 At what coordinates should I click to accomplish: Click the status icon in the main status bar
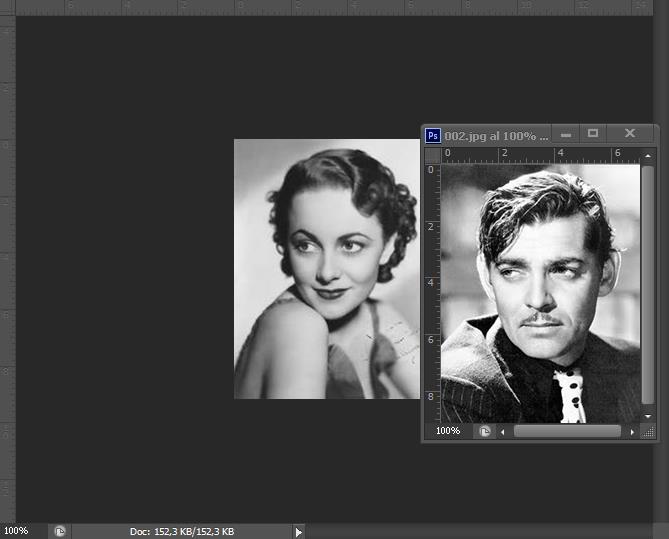(60, 531)
